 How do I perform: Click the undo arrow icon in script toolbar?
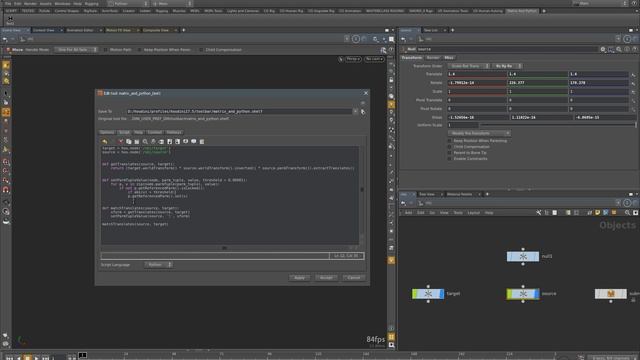(x=104, y=142)
